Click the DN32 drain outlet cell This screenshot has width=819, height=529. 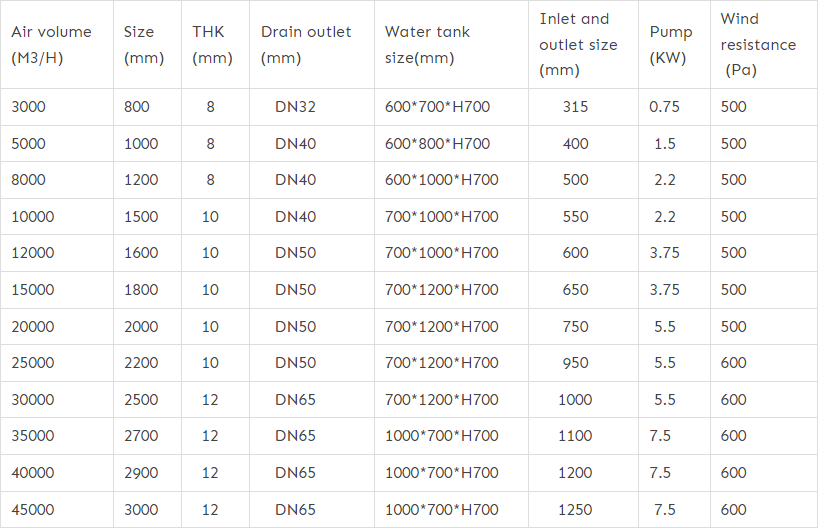295,107
